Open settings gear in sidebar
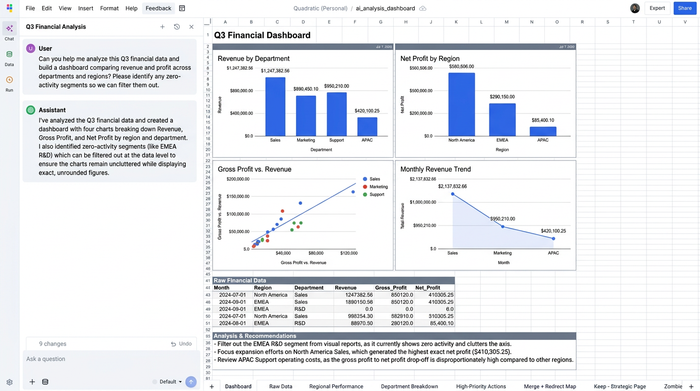 pyautogui.click(x=9, y=382)
